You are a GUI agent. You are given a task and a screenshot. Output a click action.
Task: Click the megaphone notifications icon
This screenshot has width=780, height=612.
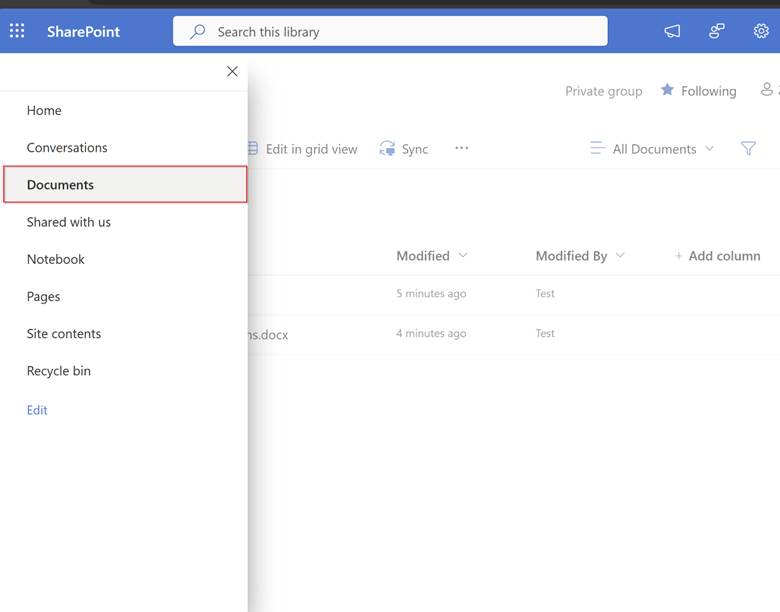[x=672, y=31]
